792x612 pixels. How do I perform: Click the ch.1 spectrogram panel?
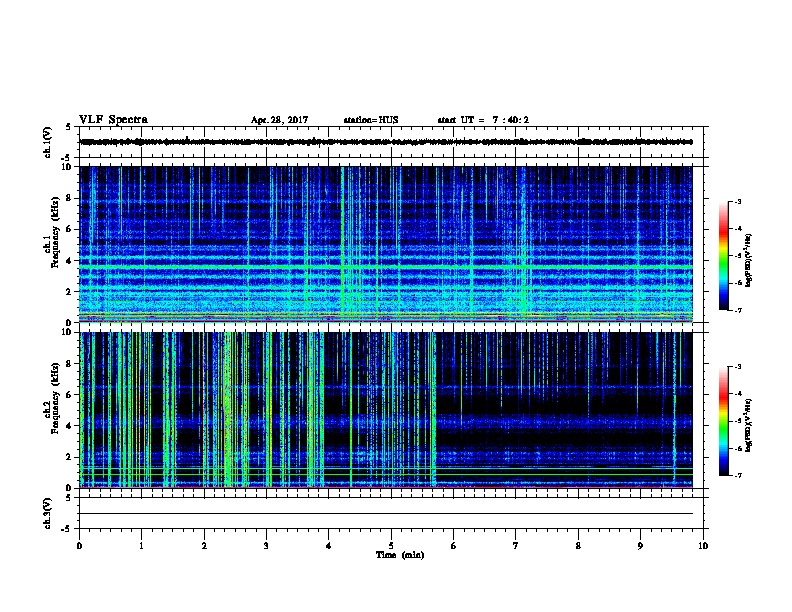[386, 244]
